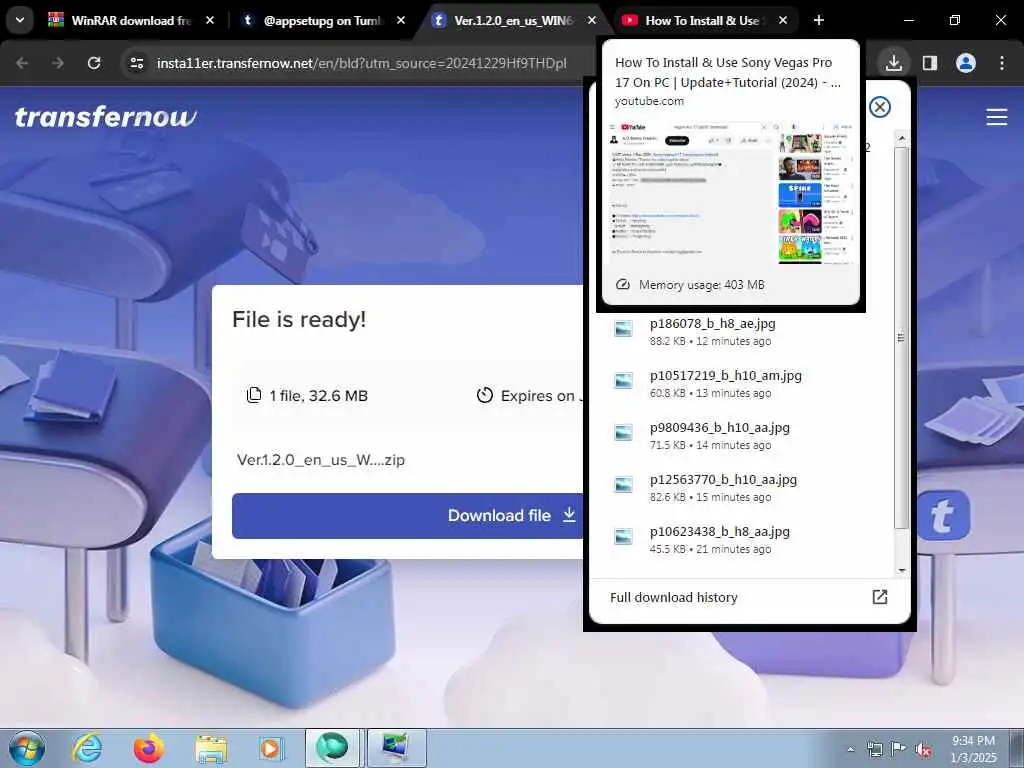This screenshot has width=1024, height=768.
Task: Click the Download file button
Action: 408,516
